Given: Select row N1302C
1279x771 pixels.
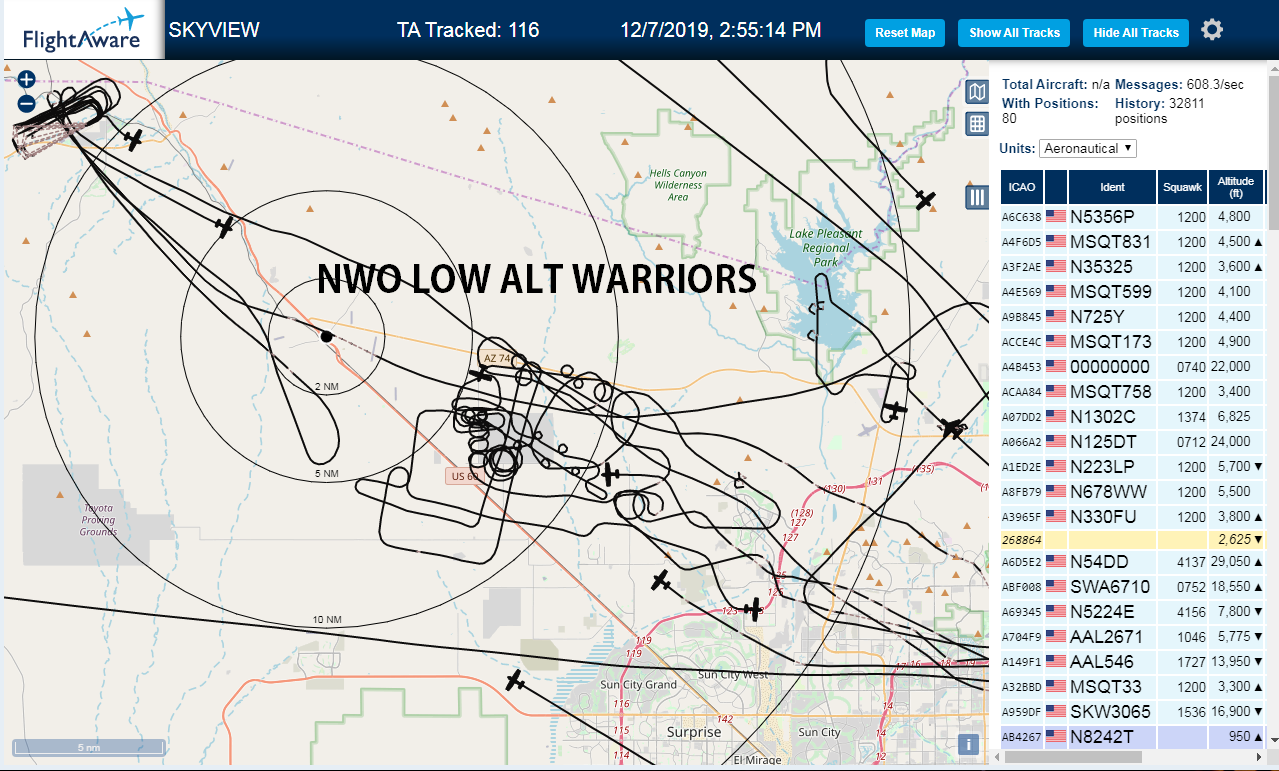Looking at the screenshot, I should (x=1134, y=417).
